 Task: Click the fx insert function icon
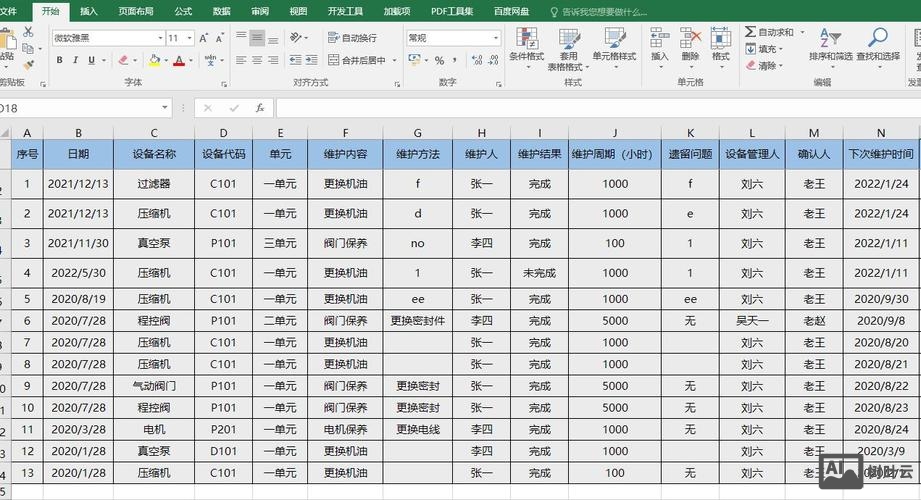[260, 108]
